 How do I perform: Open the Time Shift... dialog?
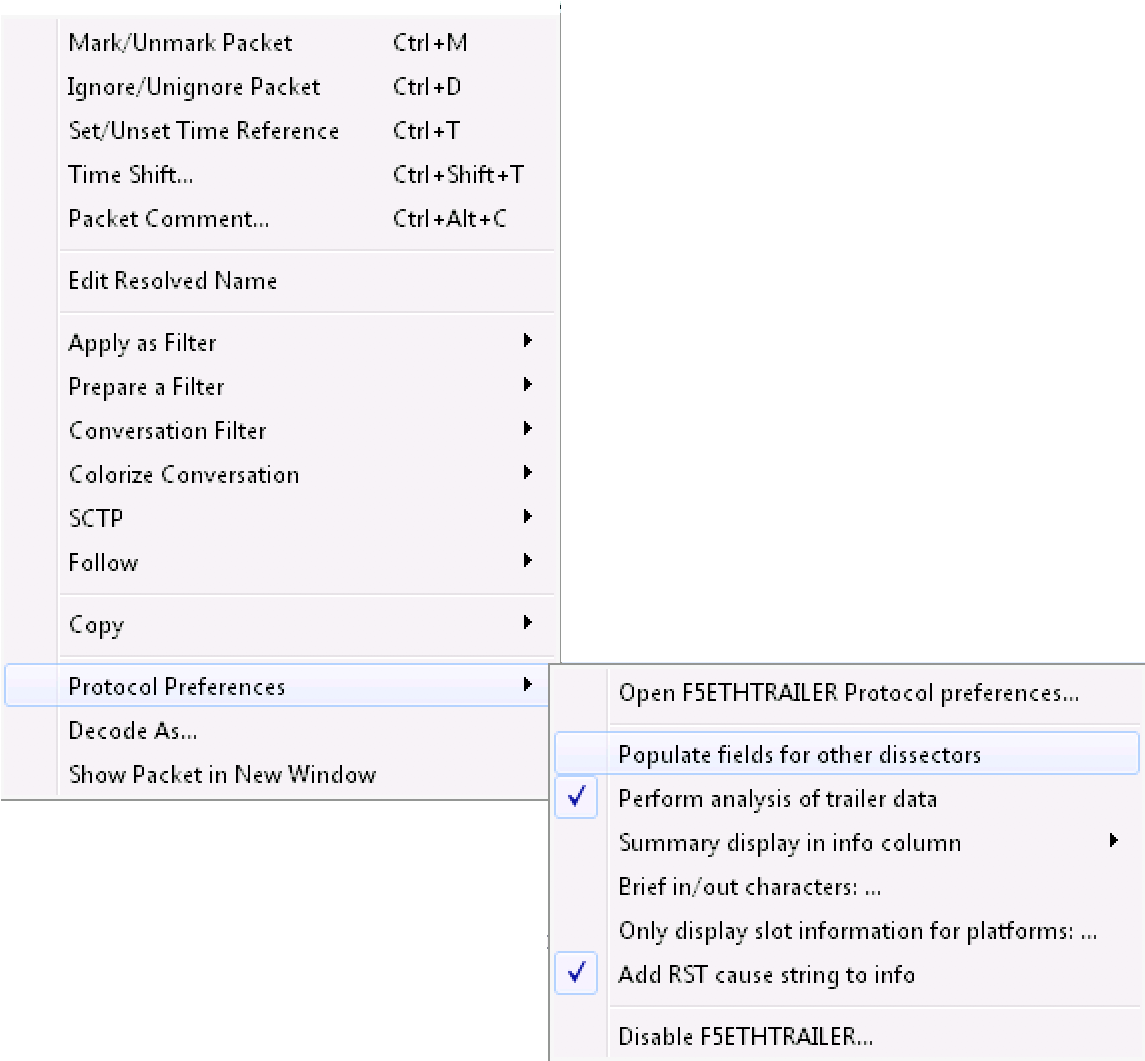280,175
